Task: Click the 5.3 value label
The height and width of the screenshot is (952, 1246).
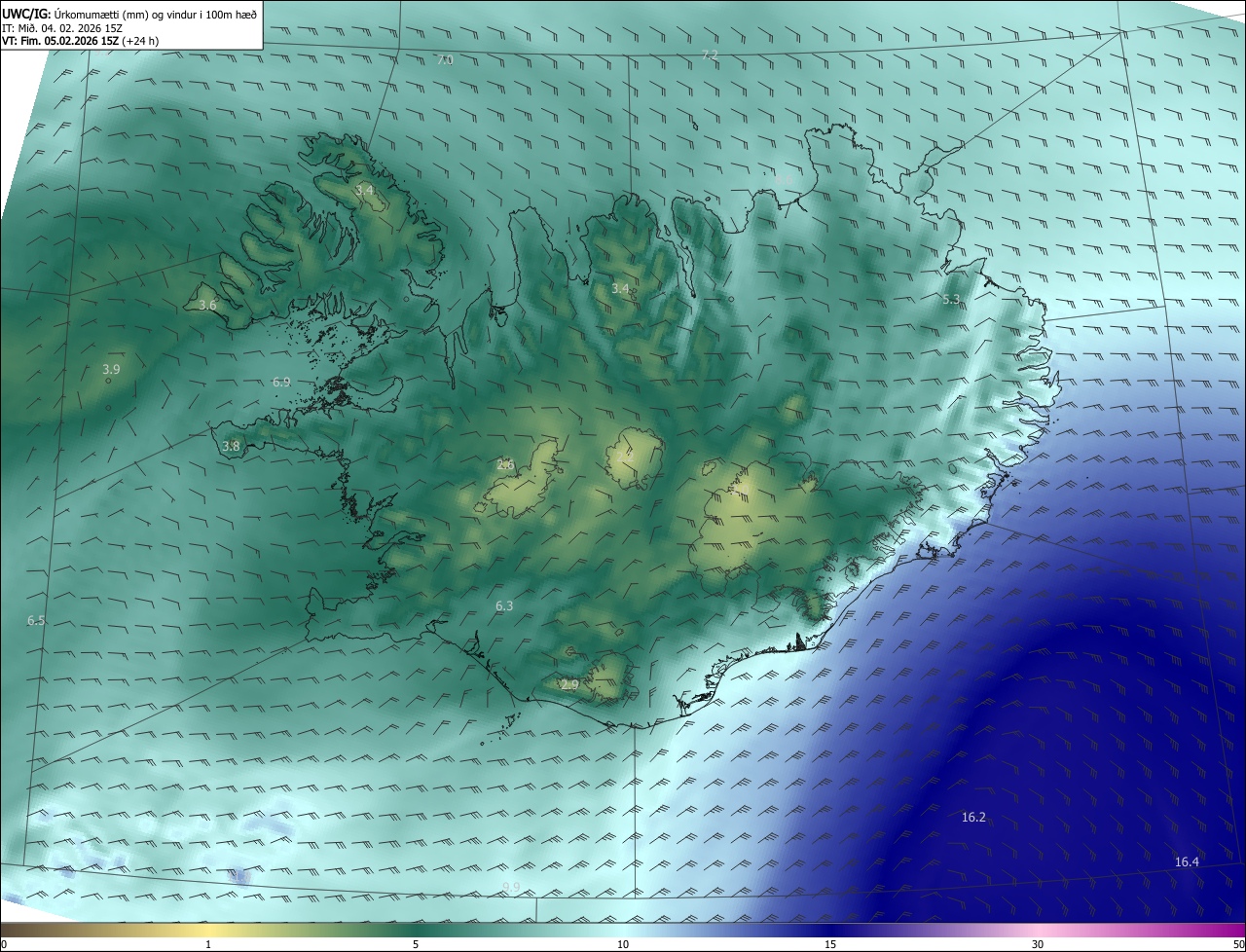Action: pos(952,299)
